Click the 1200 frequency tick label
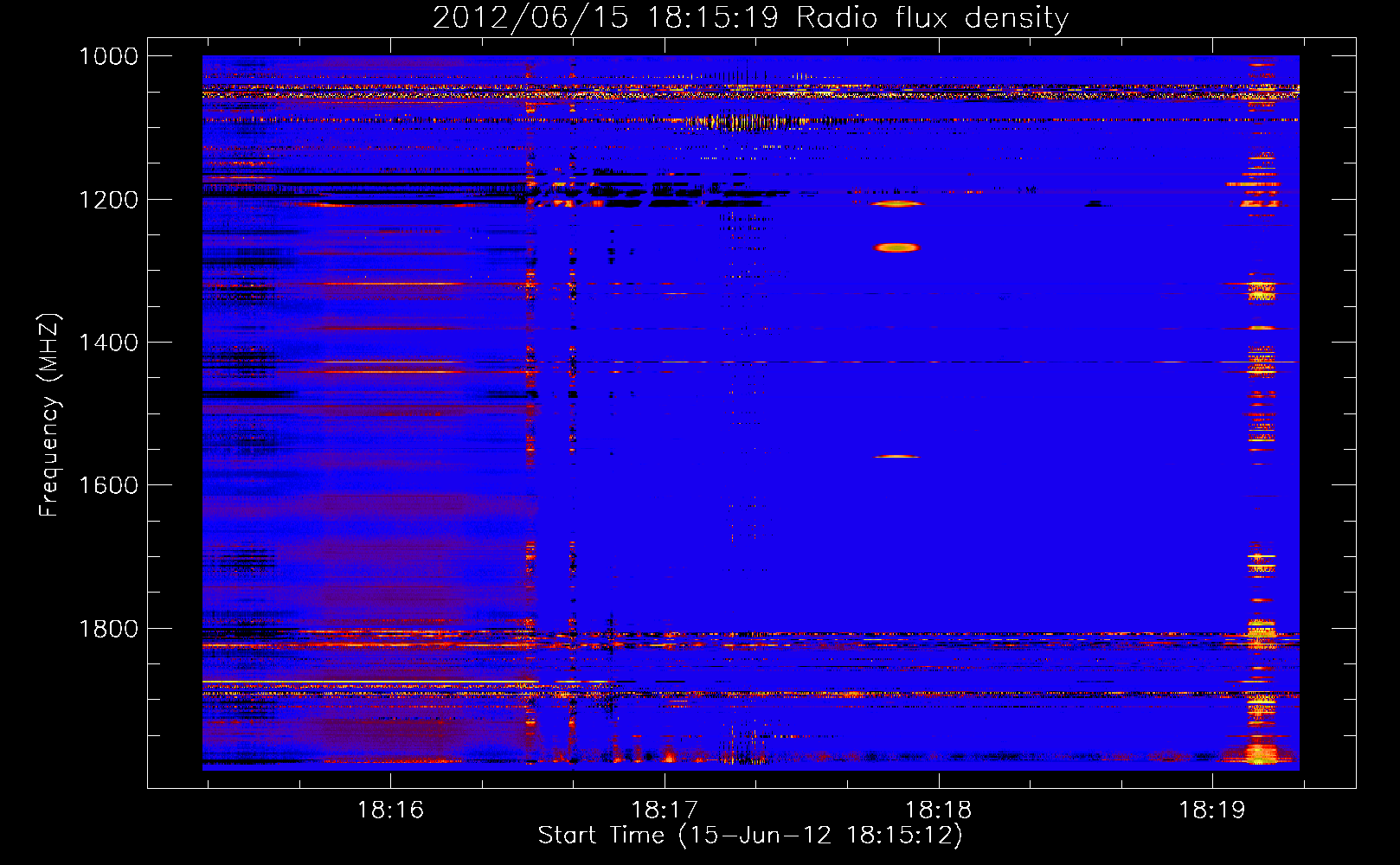This screenshot has width=1400, height=865. click(108, 200)
